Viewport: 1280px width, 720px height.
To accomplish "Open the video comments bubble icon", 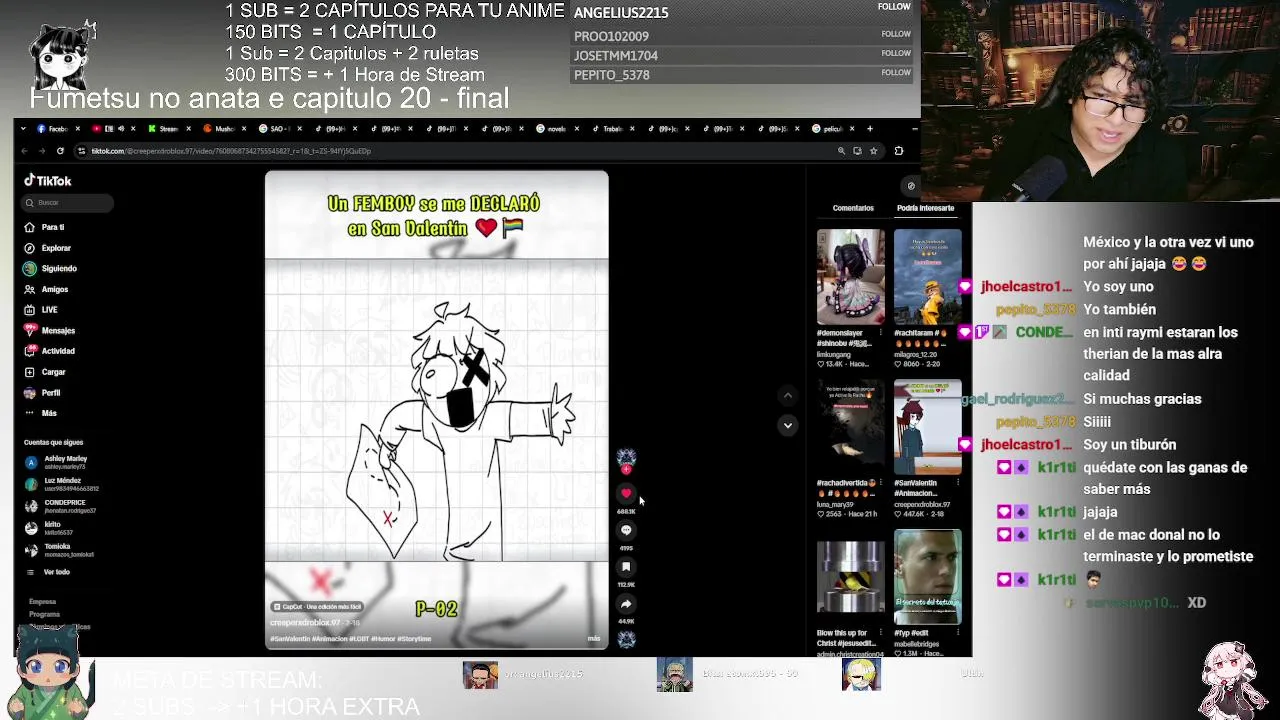I will (626, 530).
